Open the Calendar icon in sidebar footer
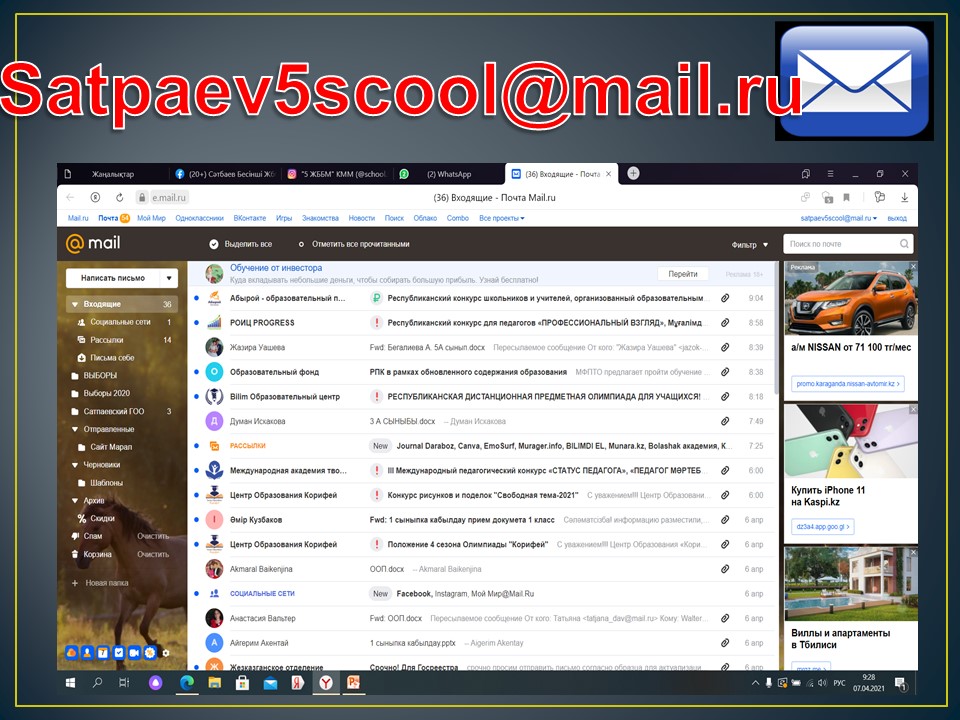The image size is (960, 720). pos(103,653)
